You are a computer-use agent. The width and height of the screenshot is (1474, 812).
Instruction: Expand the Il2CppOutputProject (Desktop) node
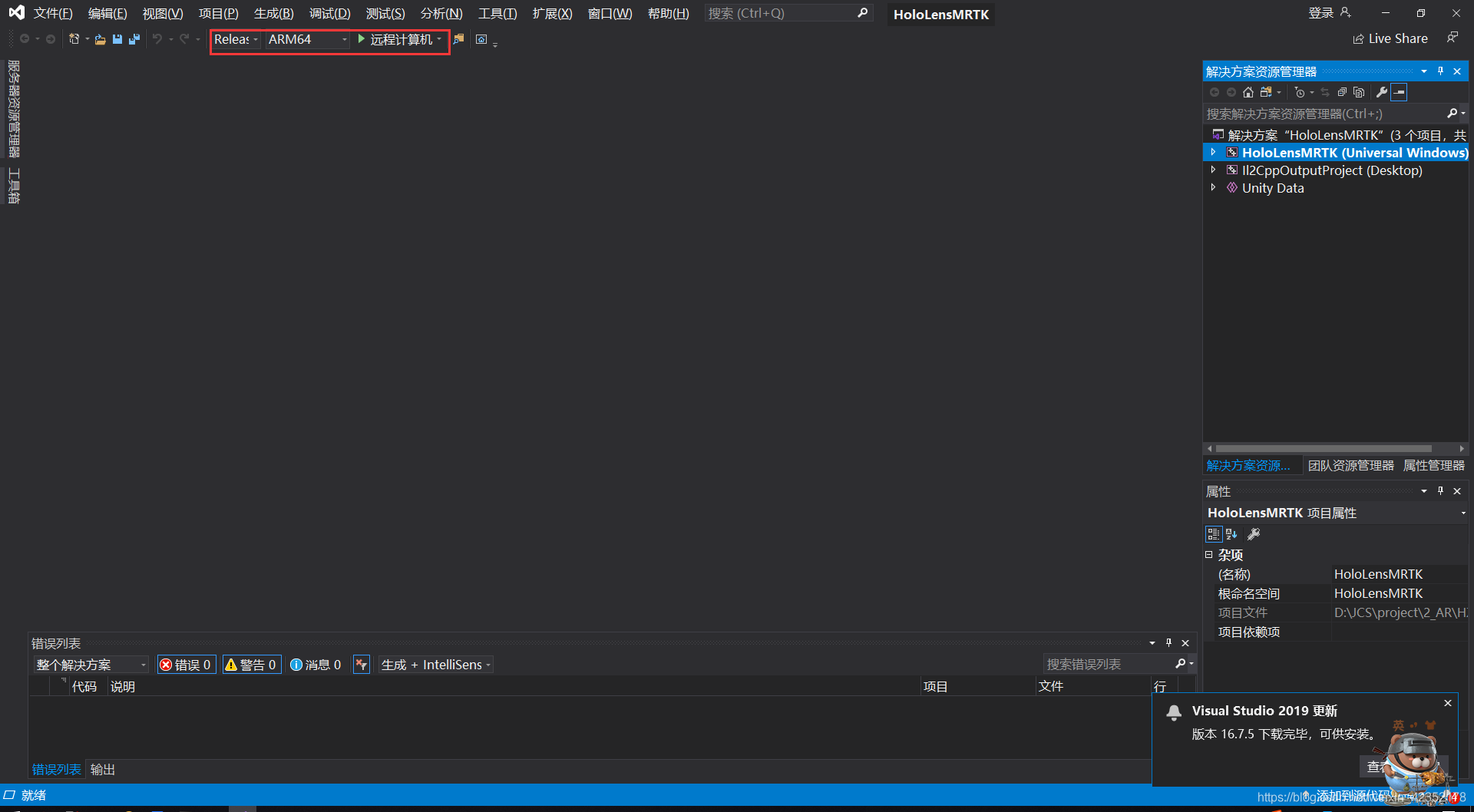[1213, 170]
